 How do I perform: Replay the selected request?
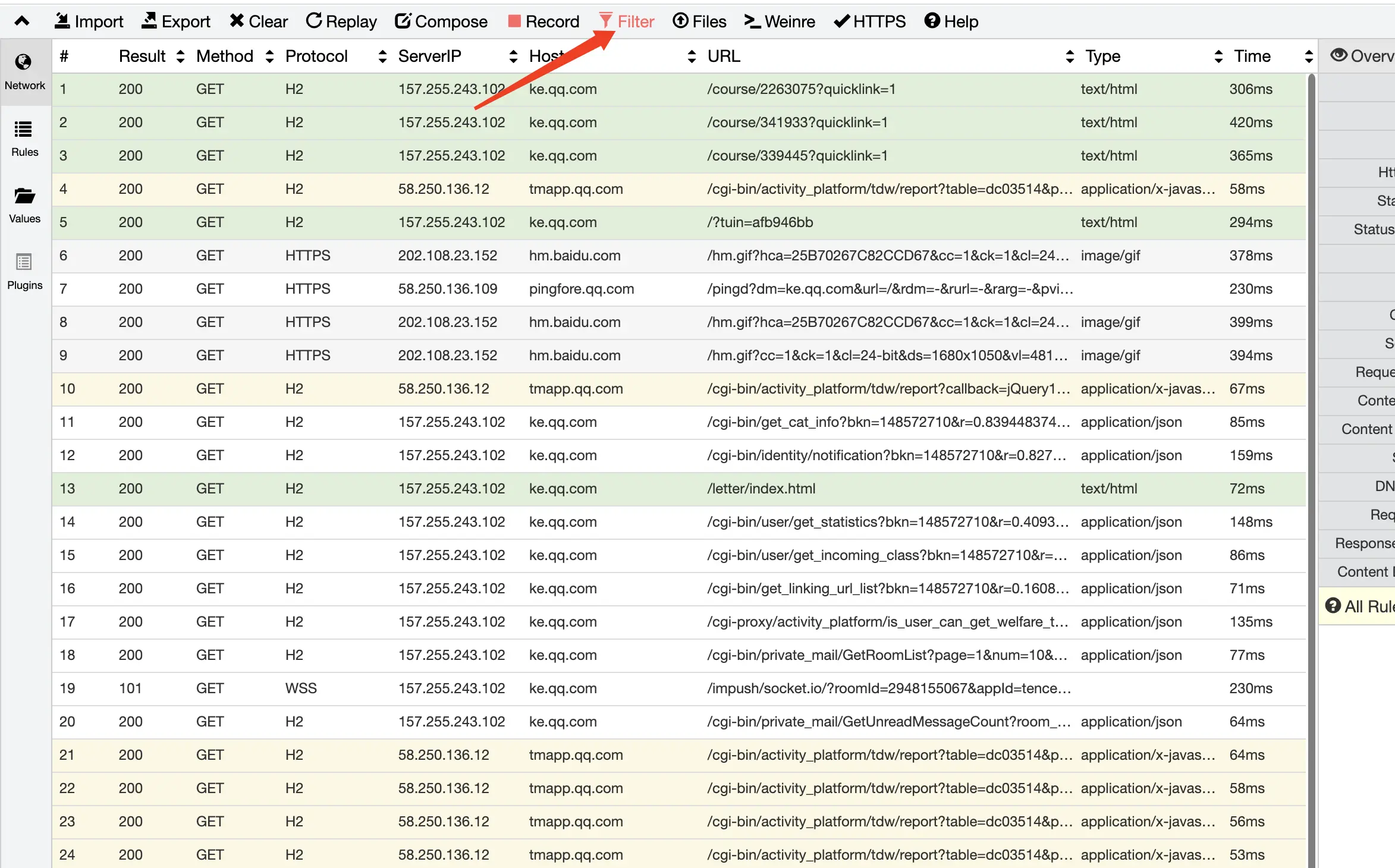click(x=341, y=21)
